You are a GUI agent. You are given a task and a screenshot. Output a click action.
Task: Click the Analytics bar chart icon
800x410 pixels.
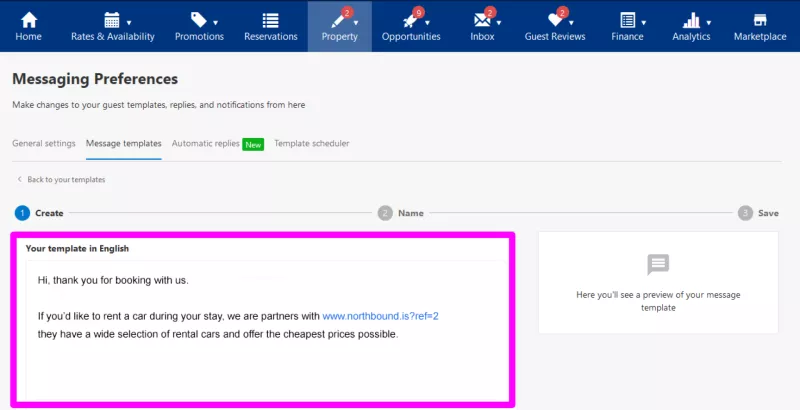click(691, 20)
